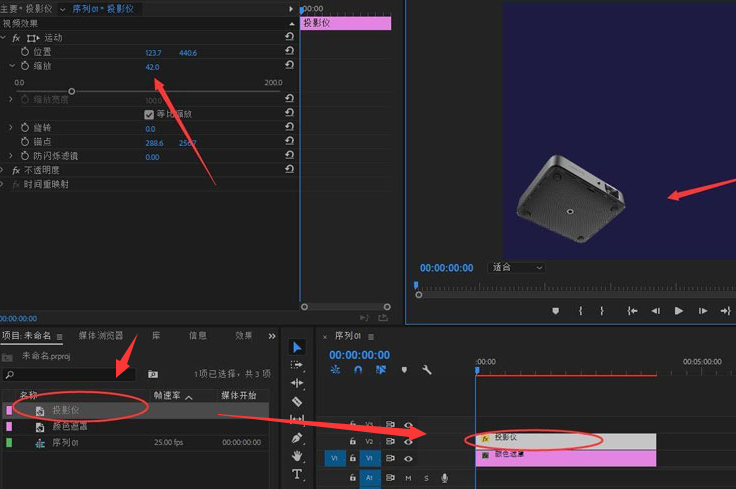
Task: Open the 效果 (Effects) panel tab
Action: pos(244,336)
